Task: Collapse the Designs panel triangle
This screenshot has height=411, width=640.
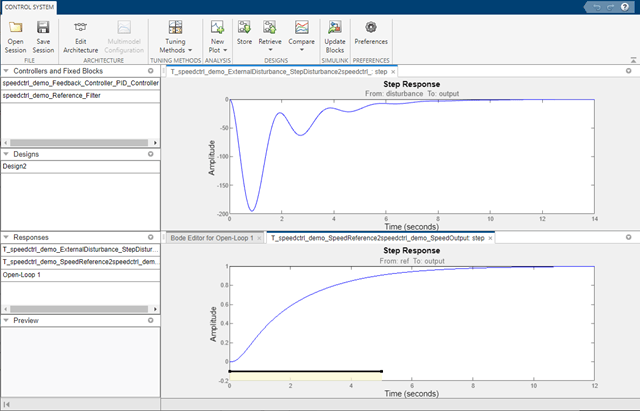Action: coord(6,154)
